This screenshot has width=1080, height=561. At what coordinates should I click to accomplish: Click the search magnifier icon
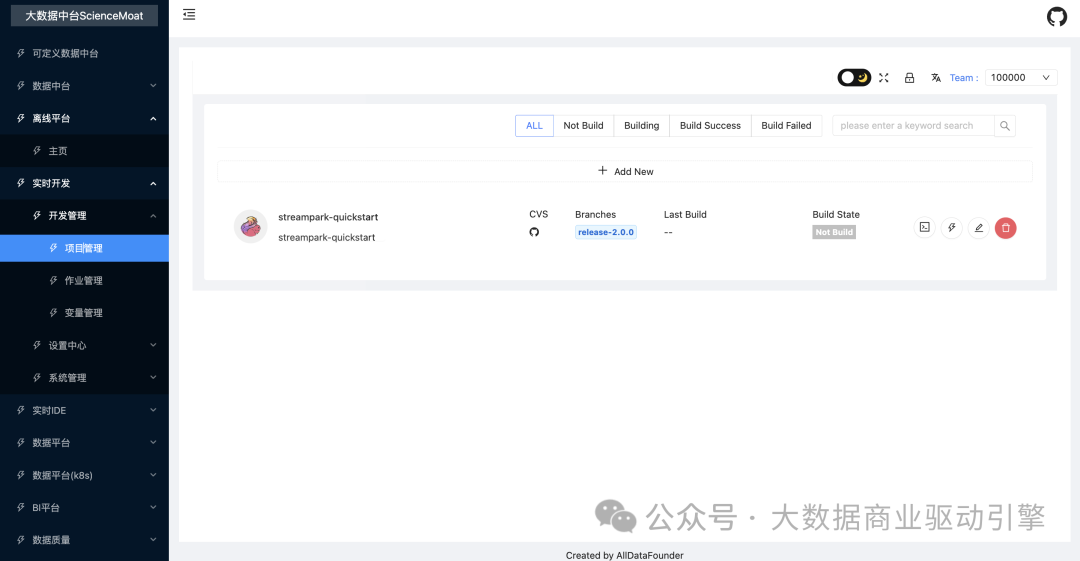(1006, 126)
